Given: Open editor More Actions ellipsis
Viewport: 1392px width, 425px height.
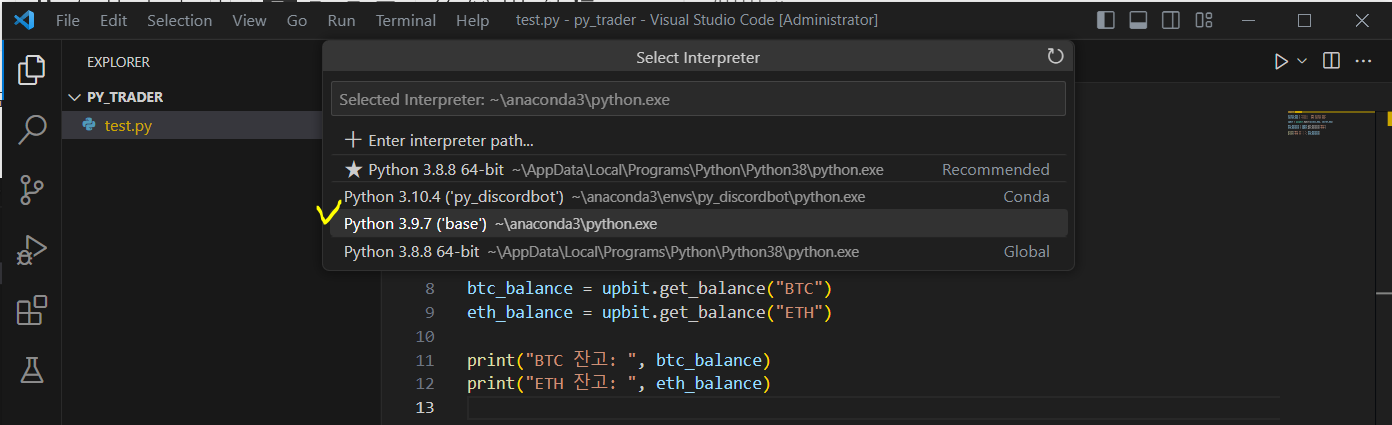Looking at the screenshot, I should 1363,62.
